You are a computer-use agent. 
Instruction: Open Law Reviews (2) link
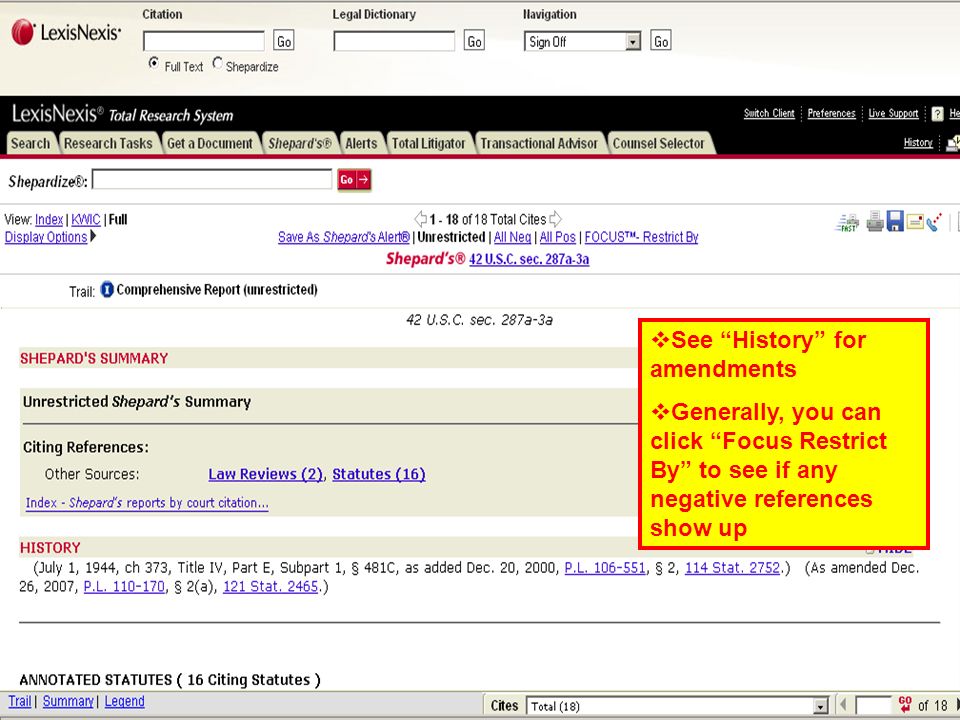266,474
